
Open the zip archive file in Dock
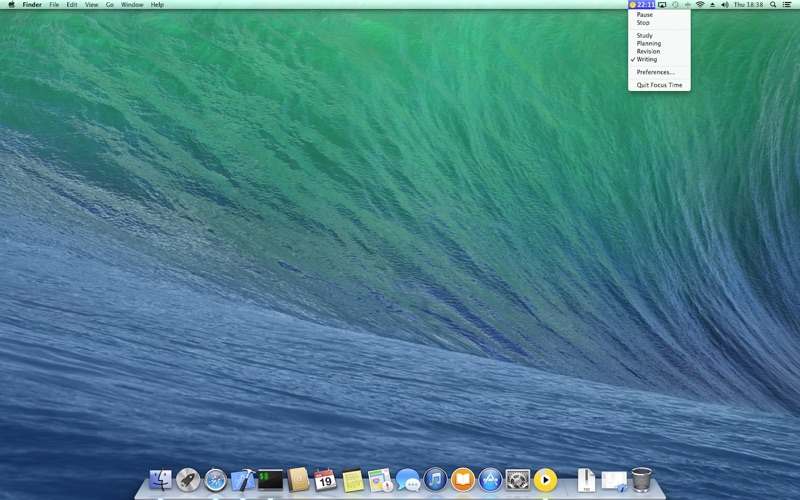pyautogui.click(x=586, y=480)
